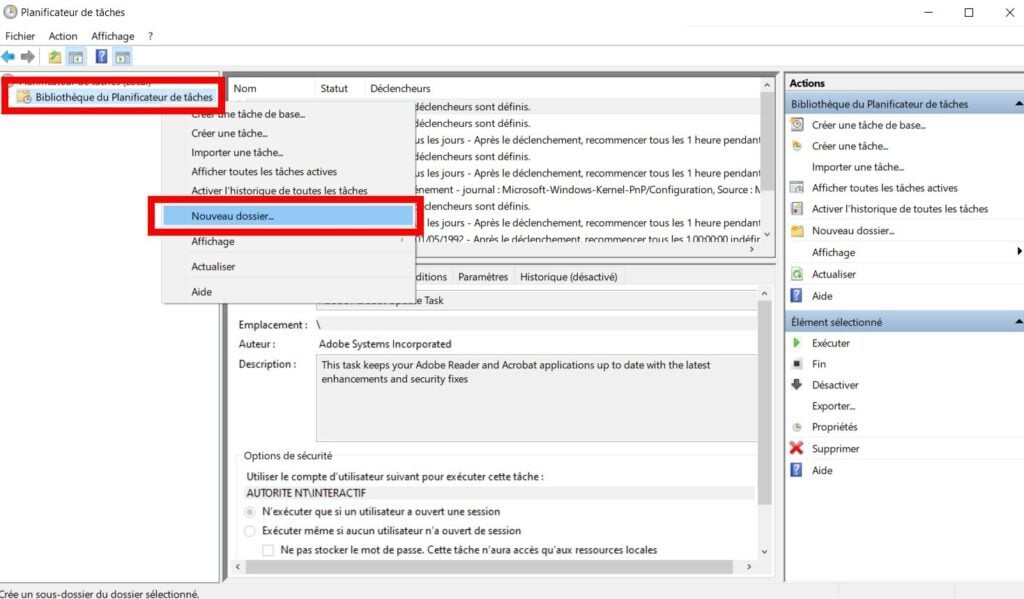The height and width of the screenshot is (599, 1024).
Task: Select option to run even when user logged off
Action: [249, 531]
